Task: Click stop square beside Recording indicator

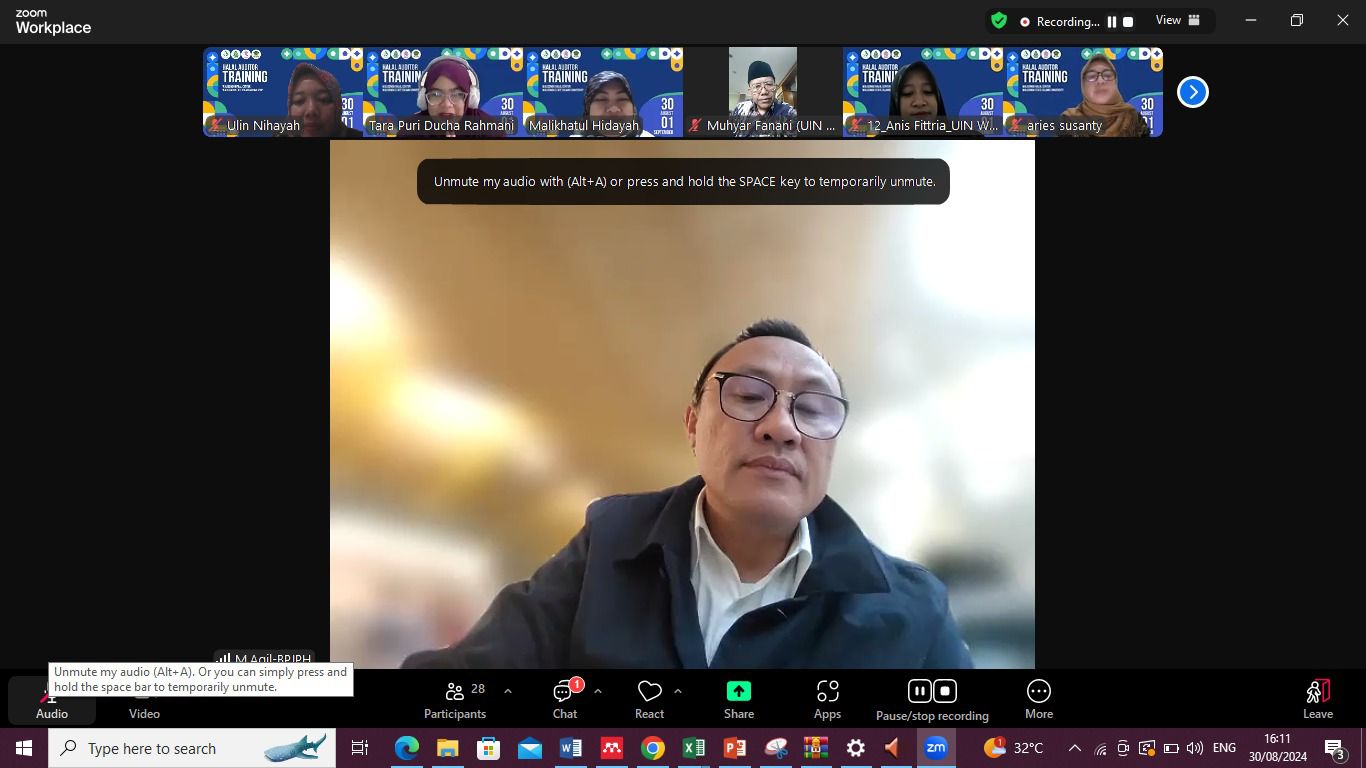Action: [x=1128, y=22]
